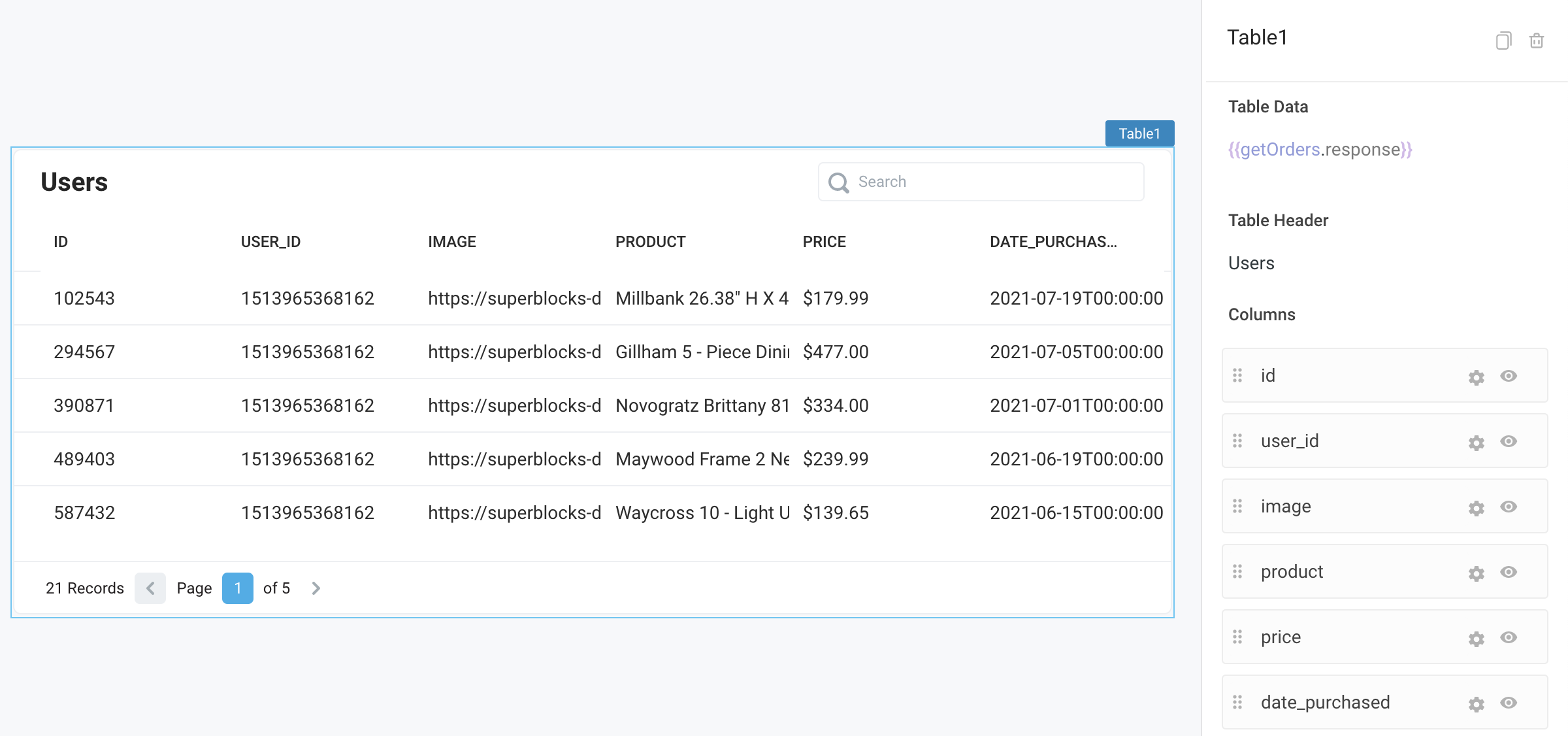Open settings gear for the date_purchased column
The height and width of the screenshot is (736, 1568).
click(1477, 704)
